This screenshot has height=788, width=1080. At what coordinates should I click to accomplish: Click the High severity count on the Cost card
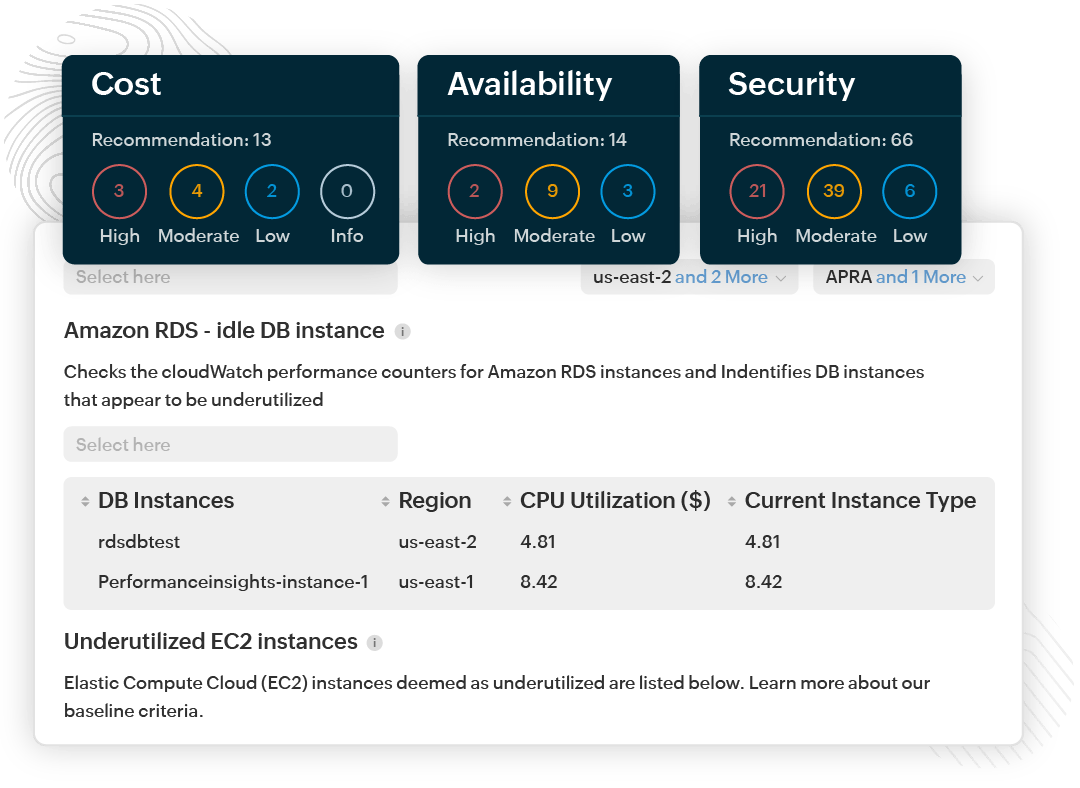pos(119,191)
